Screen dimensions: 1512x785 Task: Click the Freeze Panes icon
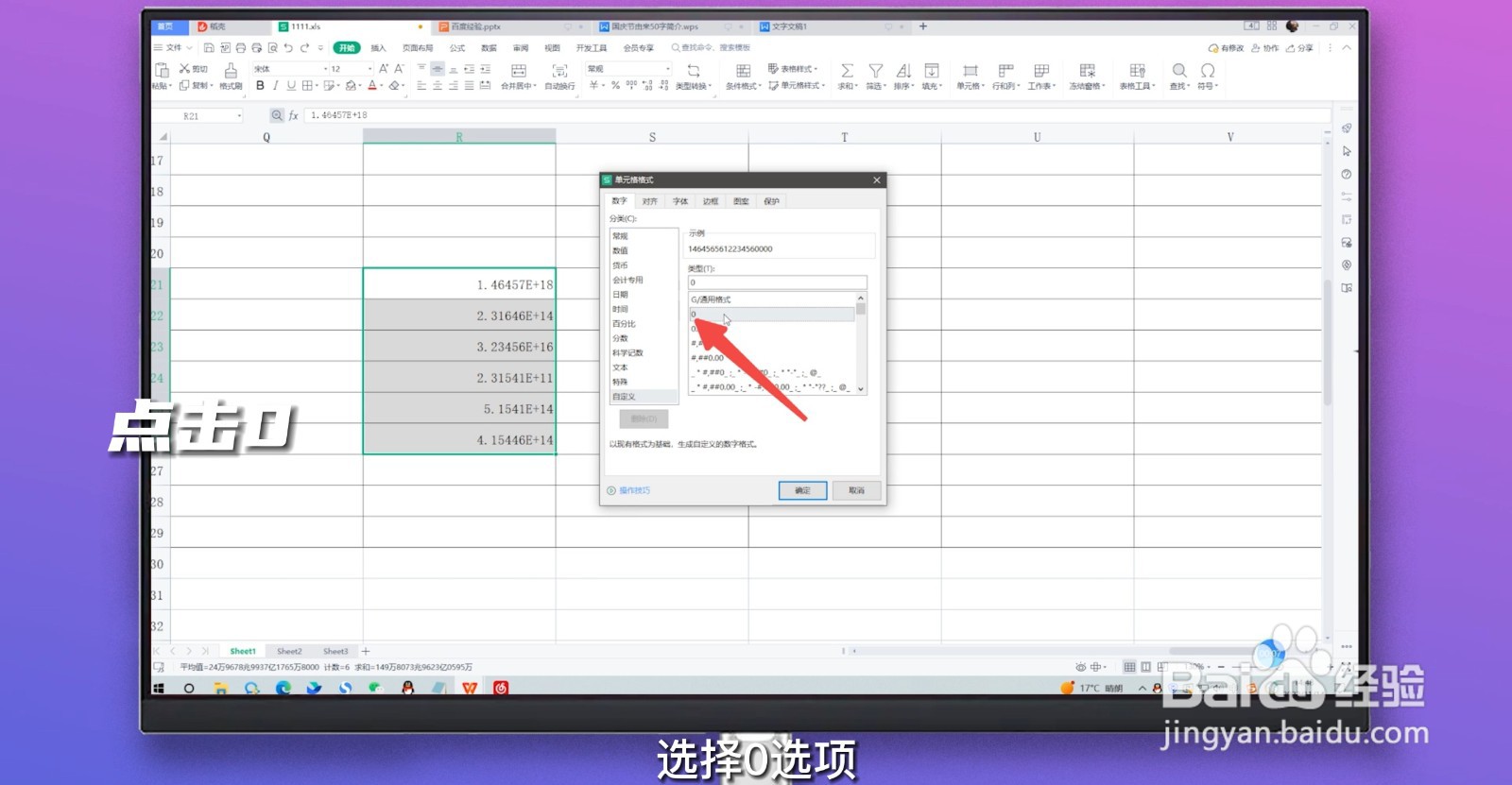(x=1088, y=71)
